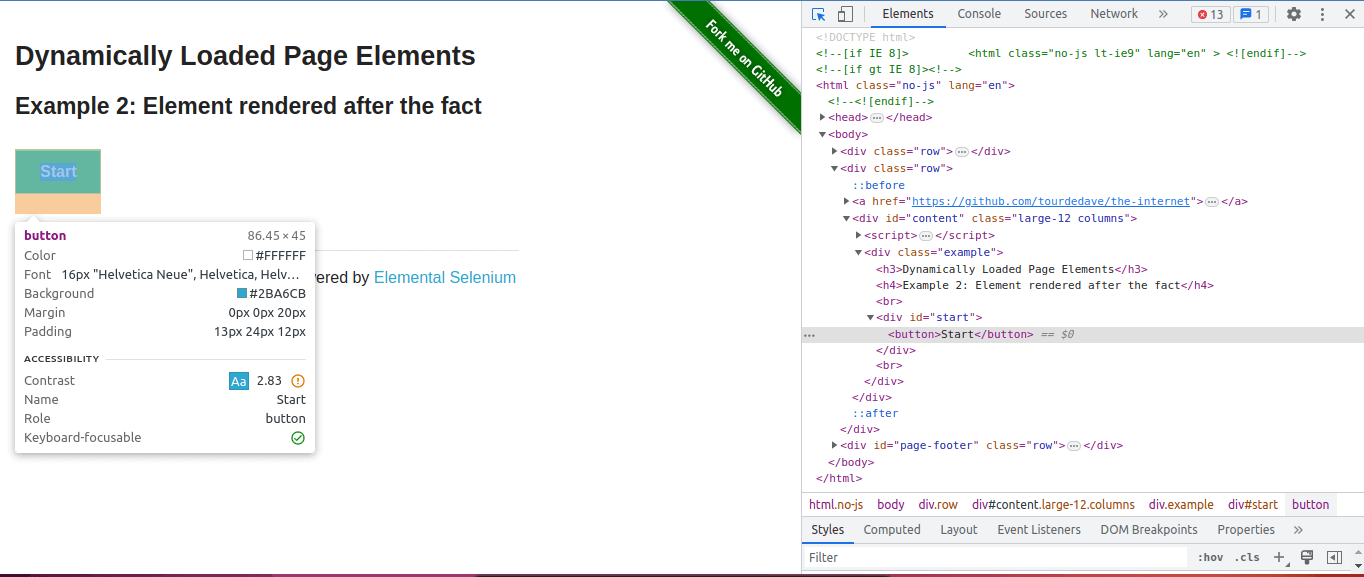Show the computed styles sidebar pane
The image size is (1364, 577).
[x=1333, y=557]
